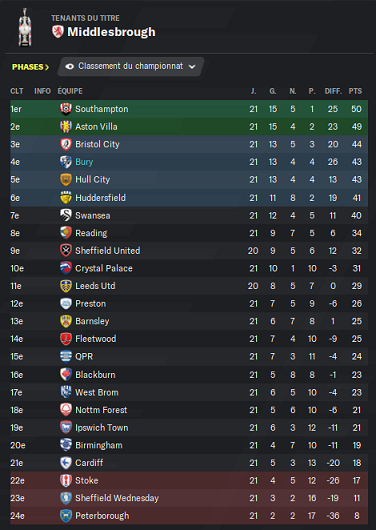Screen dimensions: 376x530
Task: Expand the dropdown chevron arrow
Action: (x=192, y=67)
